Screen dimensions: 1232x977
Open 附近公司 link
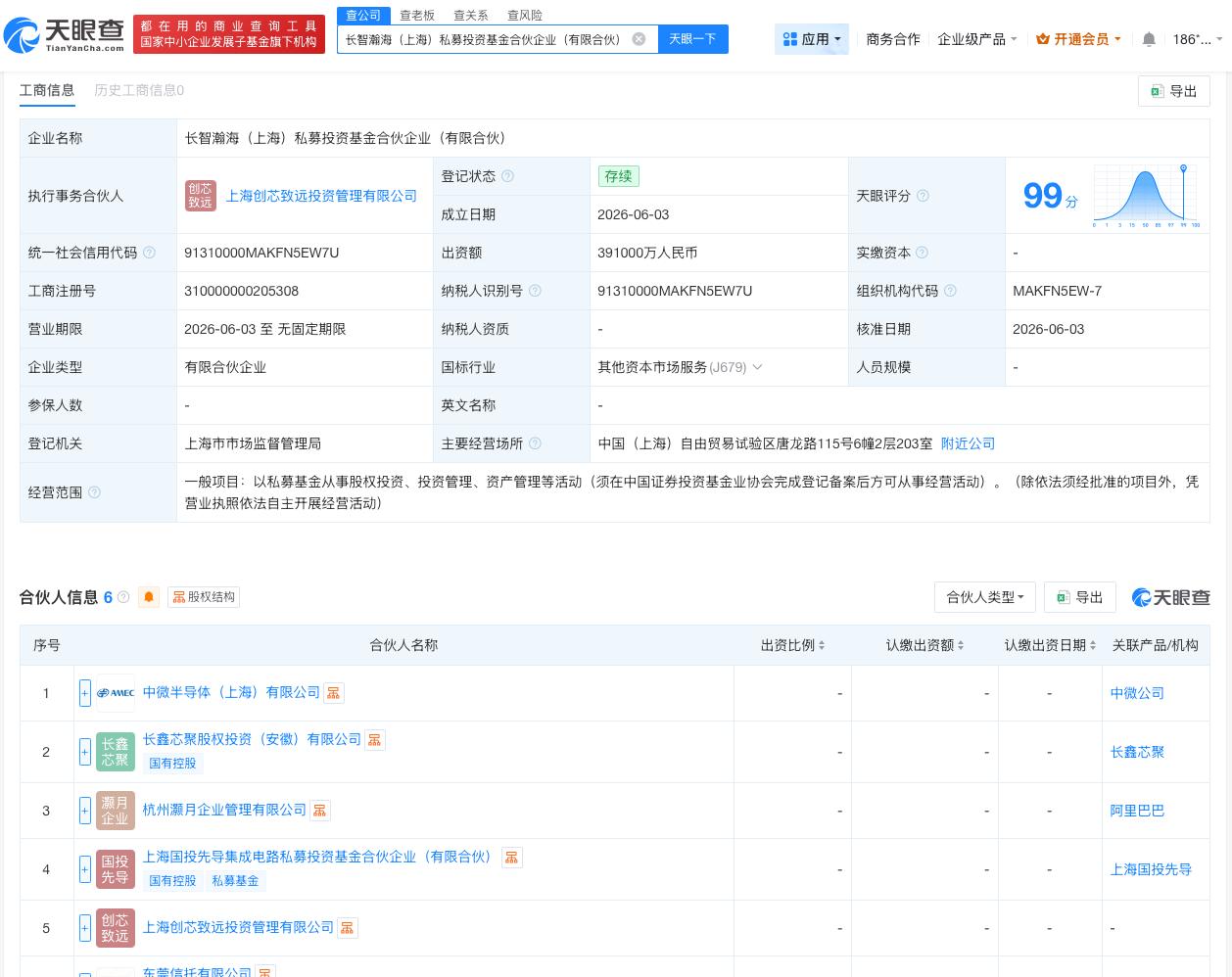(x=968, y=443)
